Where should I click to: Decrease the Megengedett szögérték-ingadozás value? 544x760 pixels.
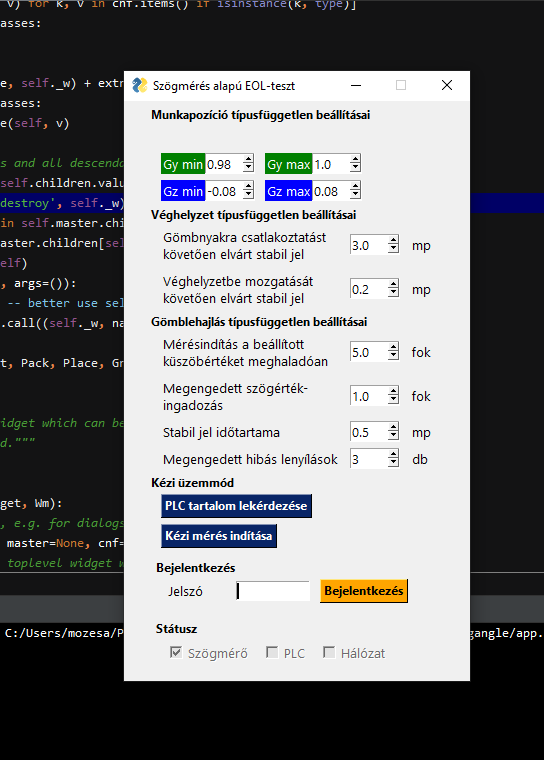click(x=393, y=400)
